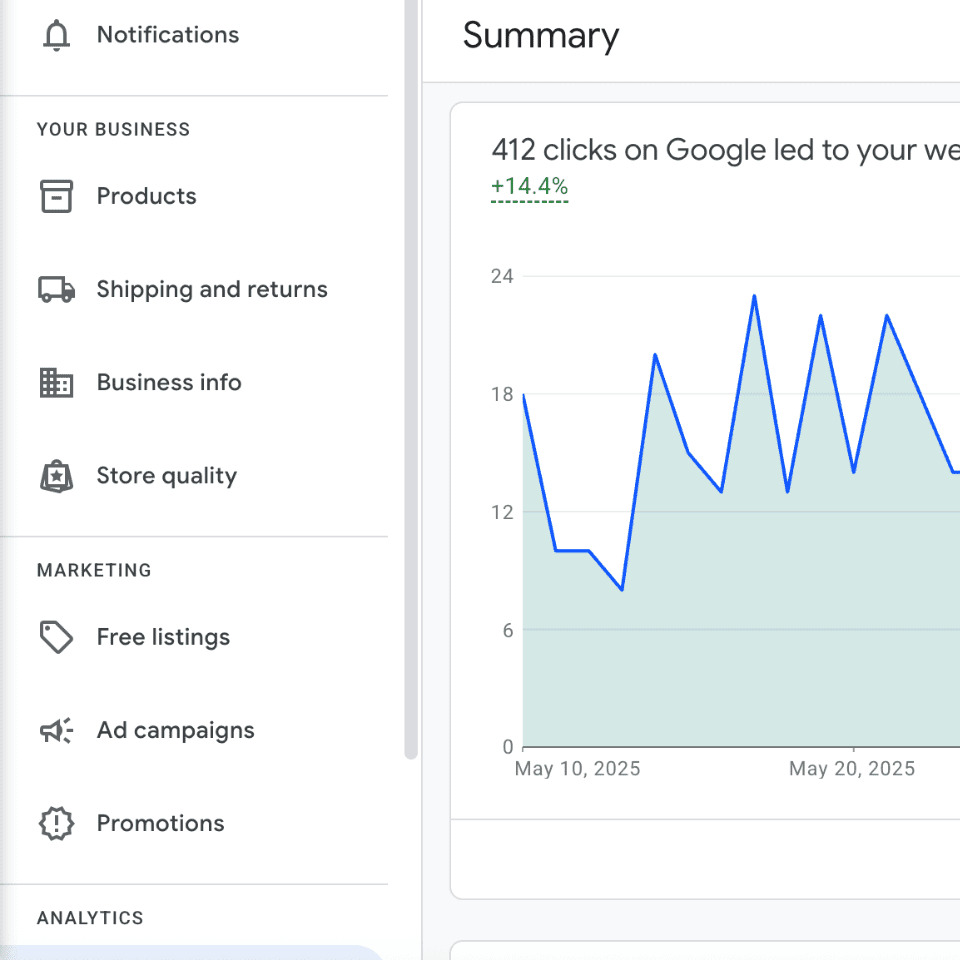
Task: Click the highest peak on clicks chart
Action: [754, 296]
